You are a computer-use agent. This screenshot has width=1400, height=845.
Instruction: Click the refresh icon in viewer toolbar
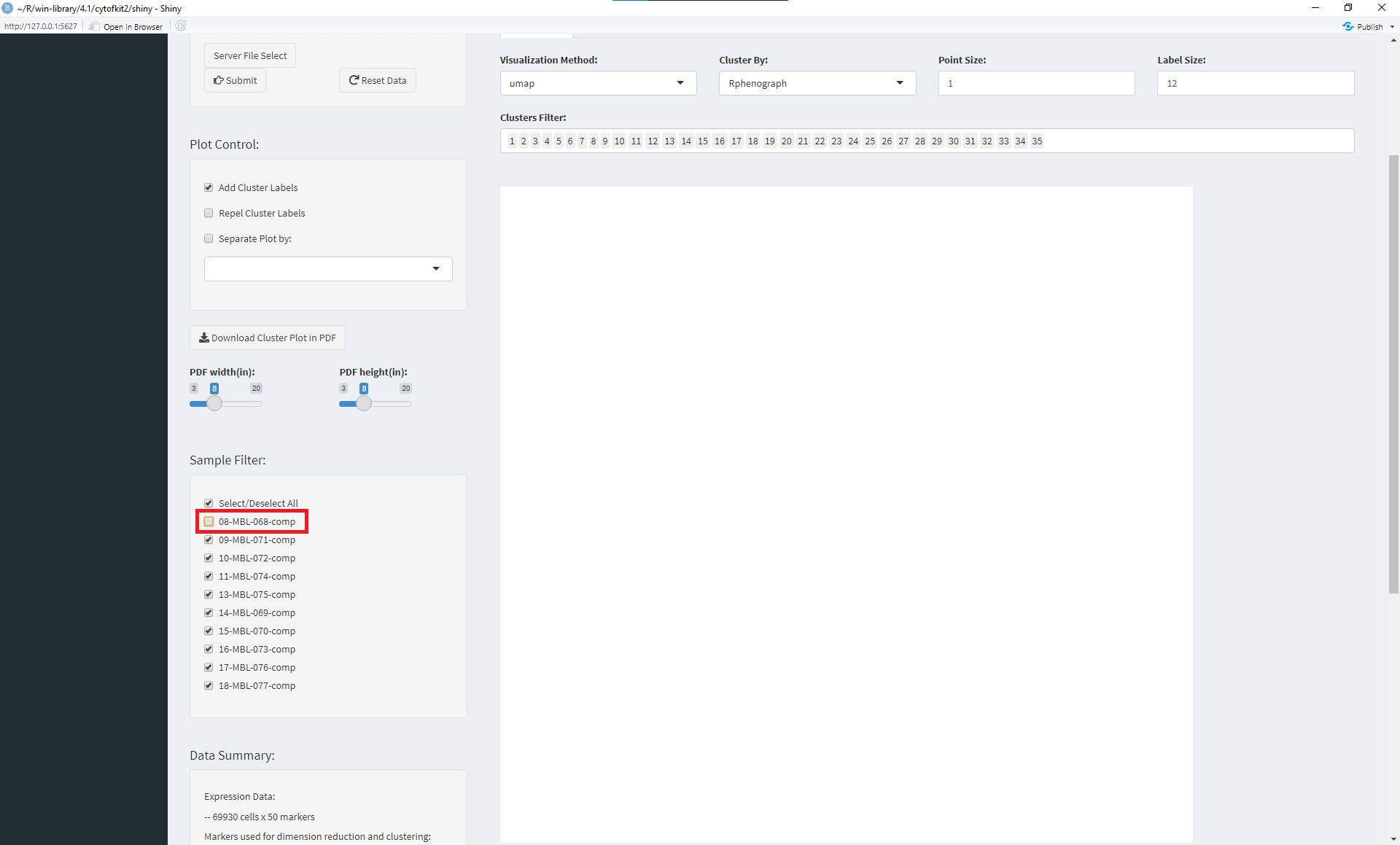181,26
